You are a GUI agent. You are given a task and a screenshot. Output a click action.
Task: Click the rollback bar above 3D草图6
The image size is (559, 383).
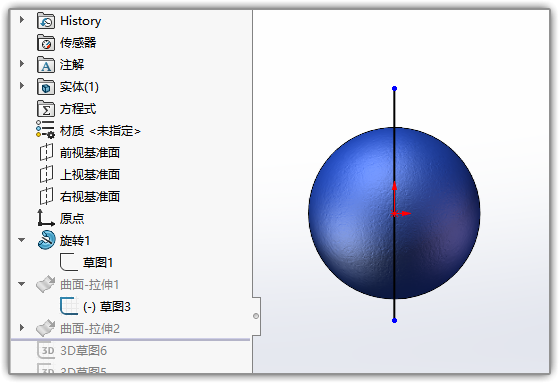[x=130, y=340]
